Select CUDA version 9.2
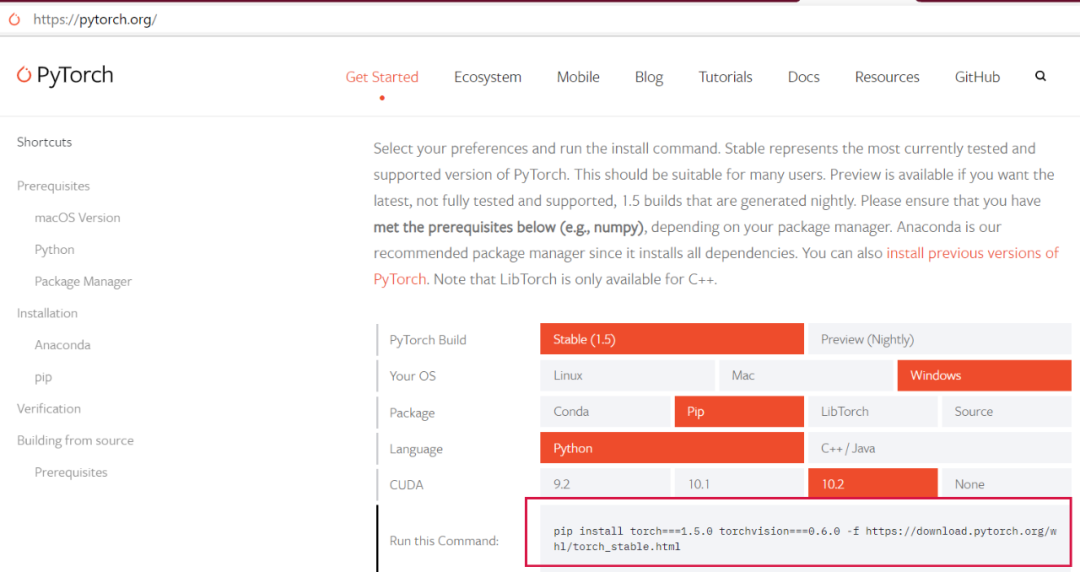 pos(605,483)
